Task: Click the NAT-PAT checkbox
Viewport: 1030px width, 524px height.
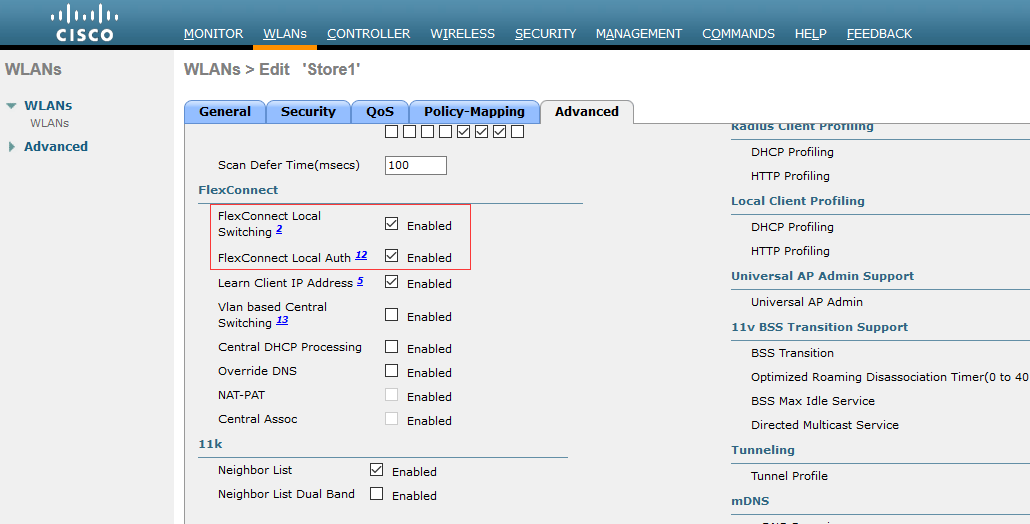Action: (392, 395)
